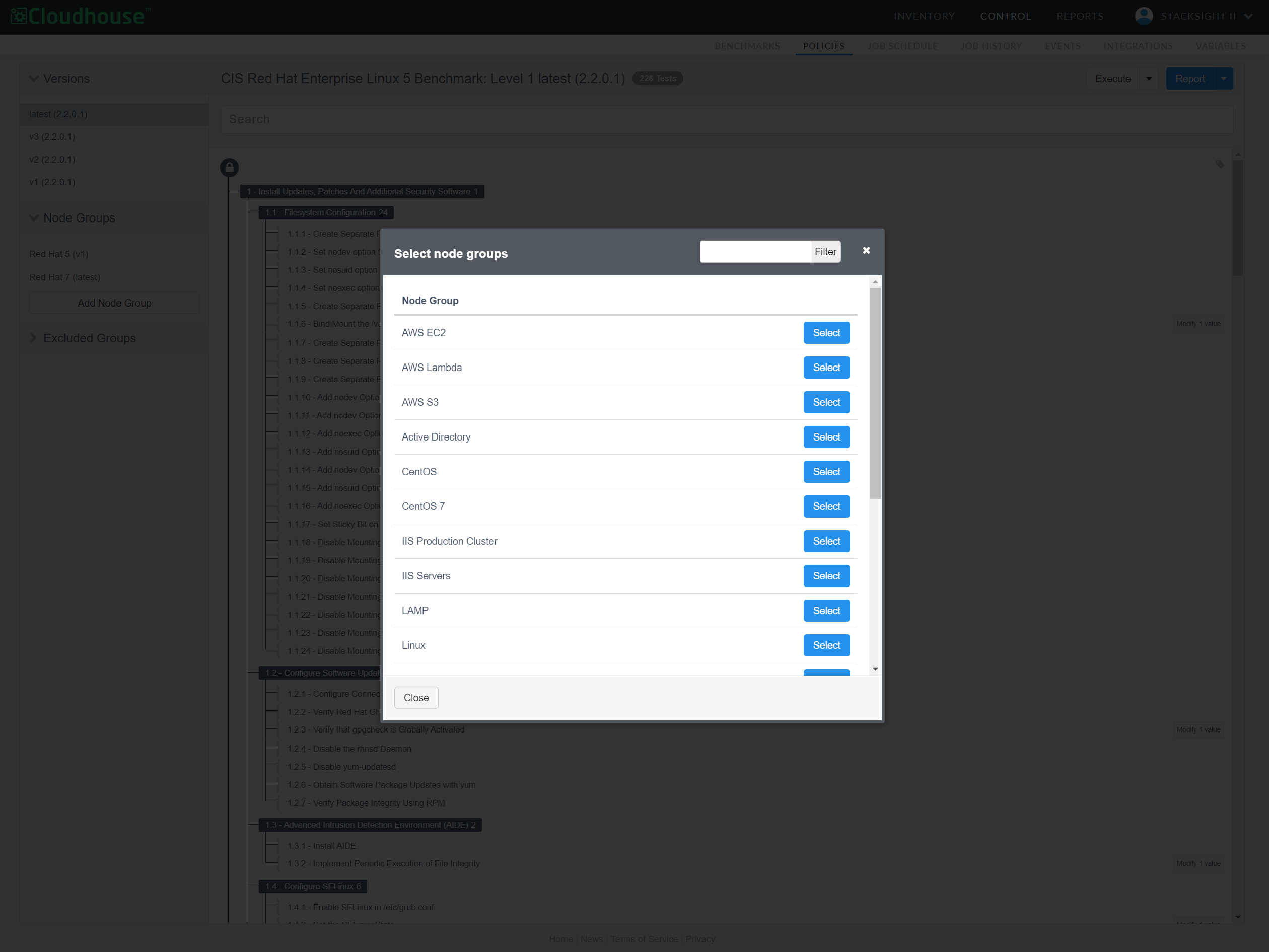Open the Control menu

[1006, 16]
